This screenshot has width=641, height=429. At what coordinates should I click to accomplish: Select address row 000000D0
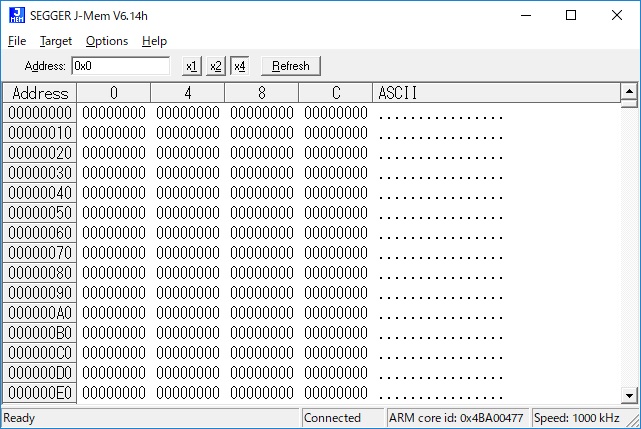tap(40, 373)
